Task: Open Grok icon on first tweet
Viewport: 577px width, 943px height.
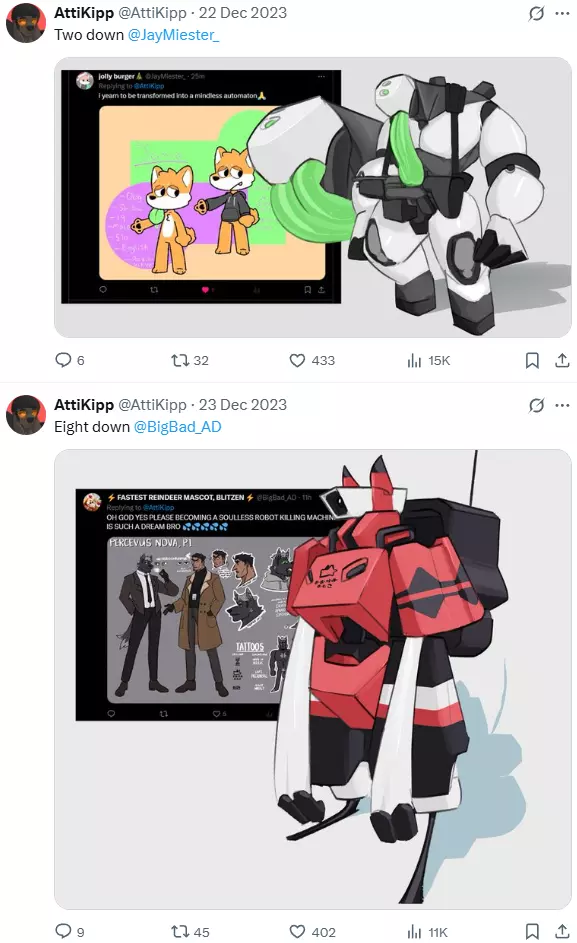Action: tap(536, 13)
